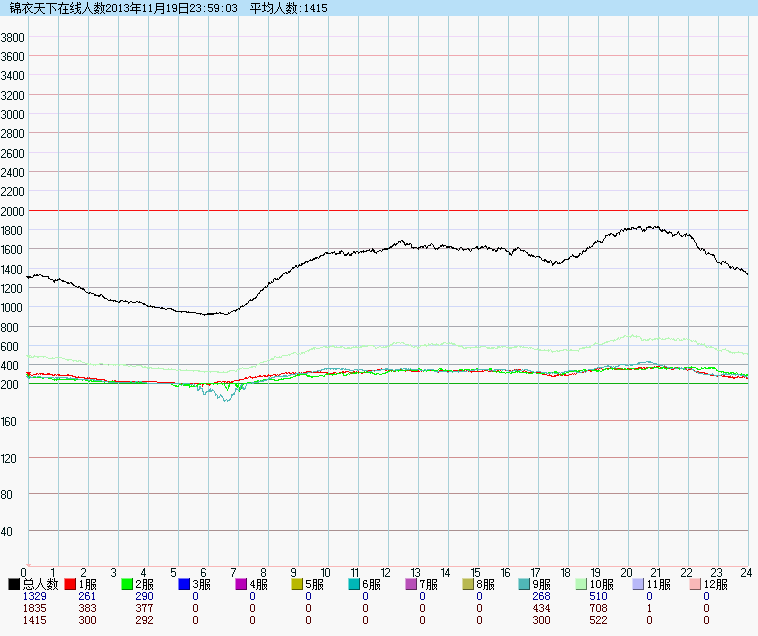The height and width of the screenshot is (636, 758).
Task: Click the olive 5服 legend swatch
Action: (297, 584)
